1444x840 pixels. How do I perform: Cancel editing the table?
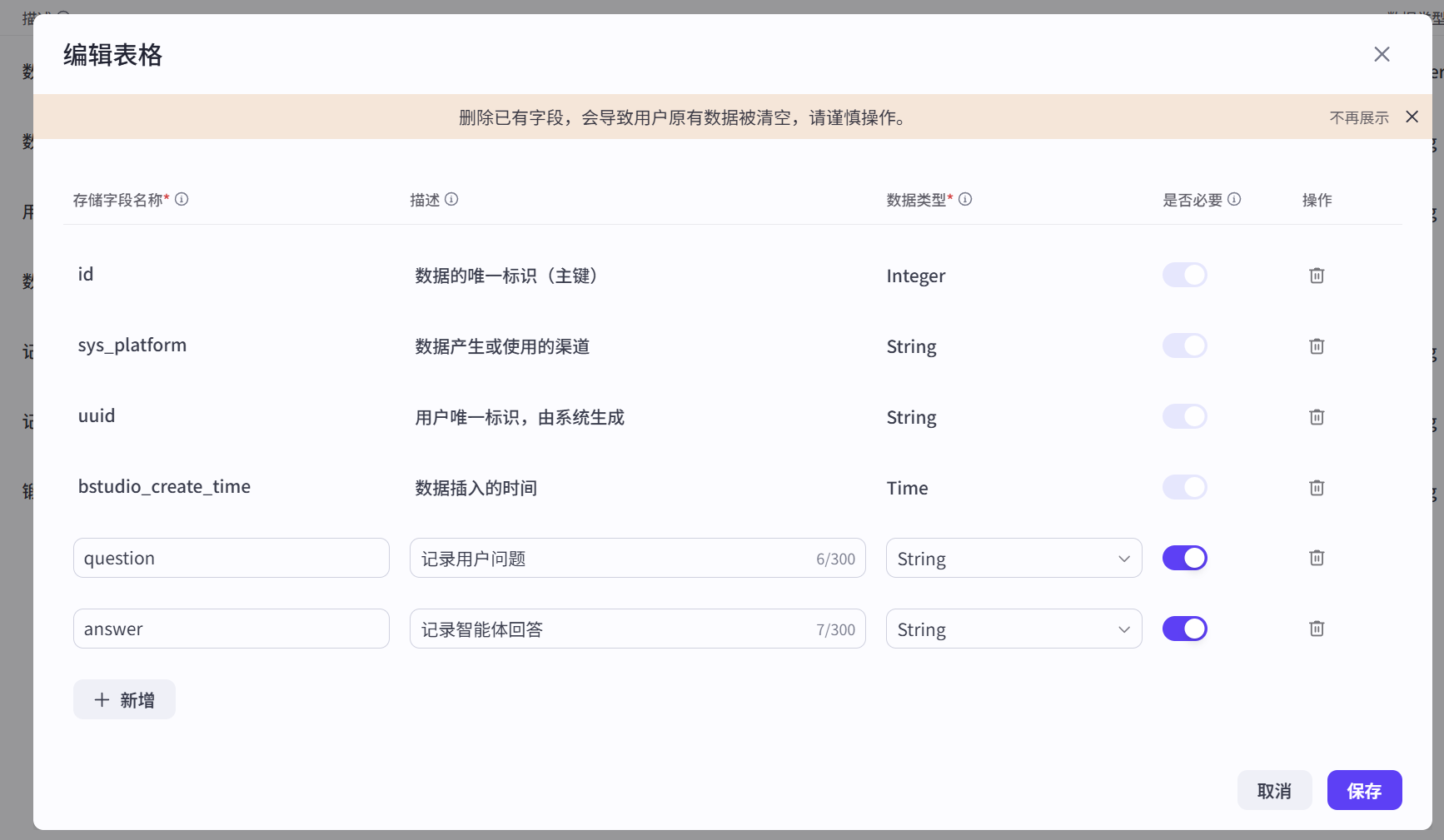click(1274, 790)
